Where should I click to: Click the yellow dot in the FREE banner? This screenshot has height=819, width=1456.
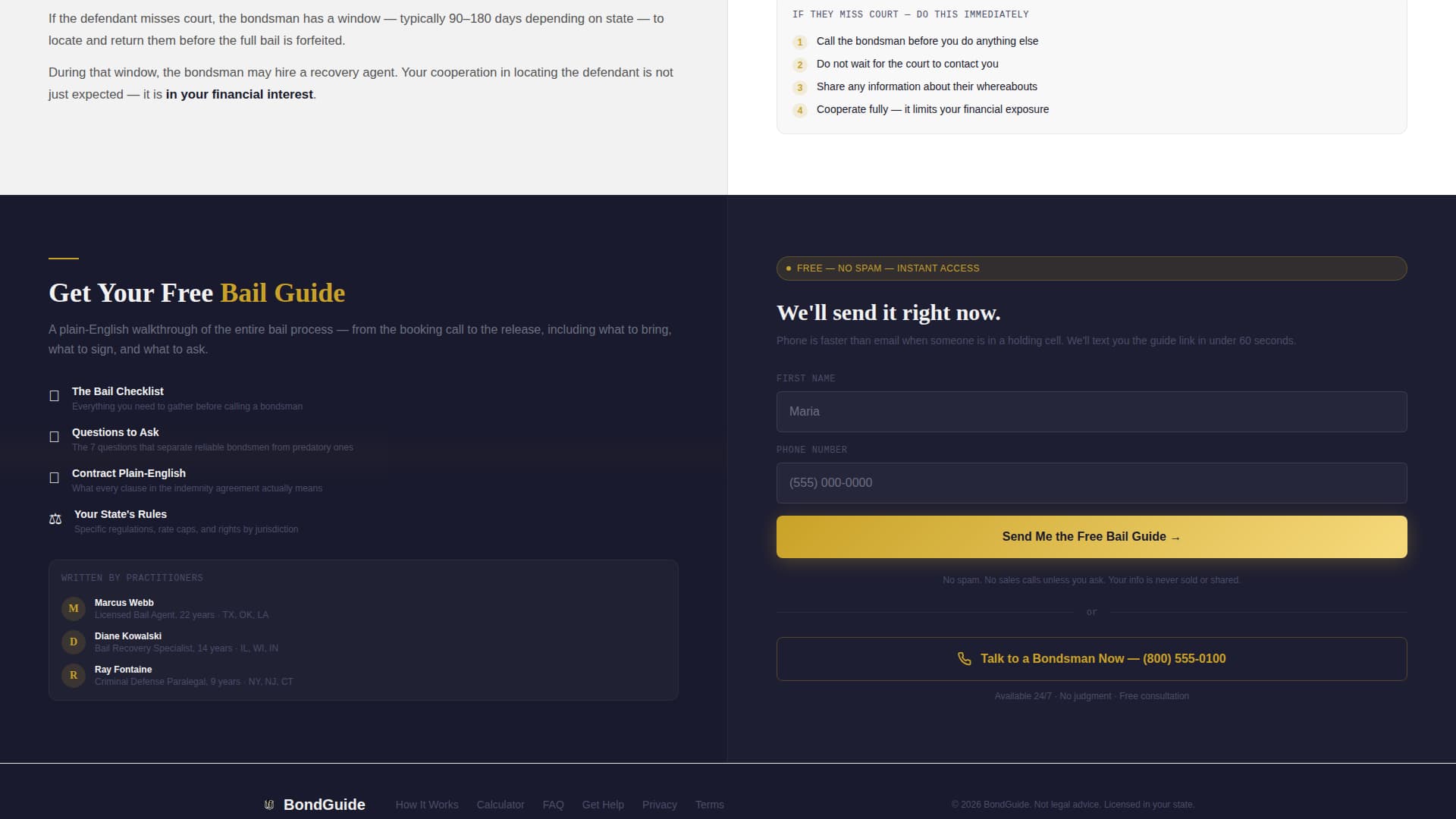[x=789, y=268]
